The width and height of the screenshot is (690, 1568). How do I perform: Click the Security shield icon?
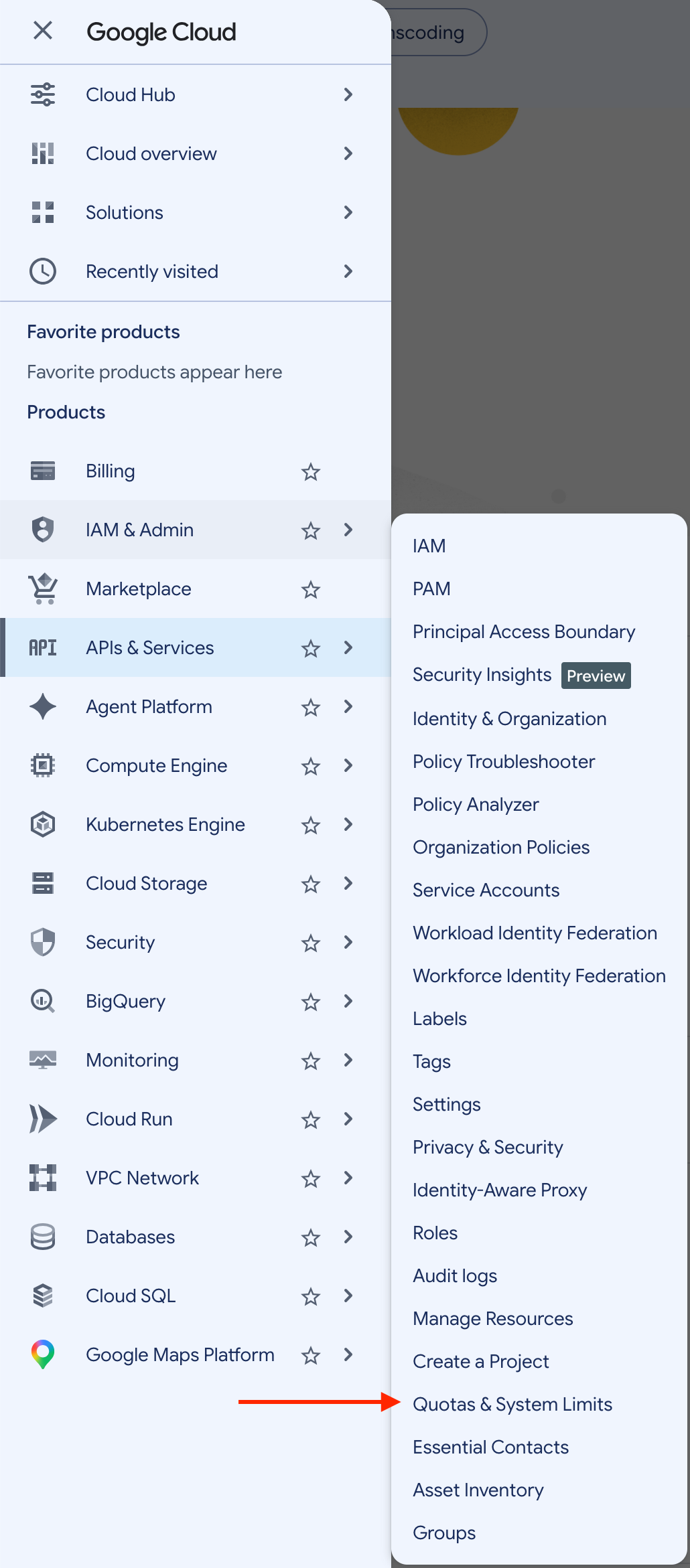43,942
